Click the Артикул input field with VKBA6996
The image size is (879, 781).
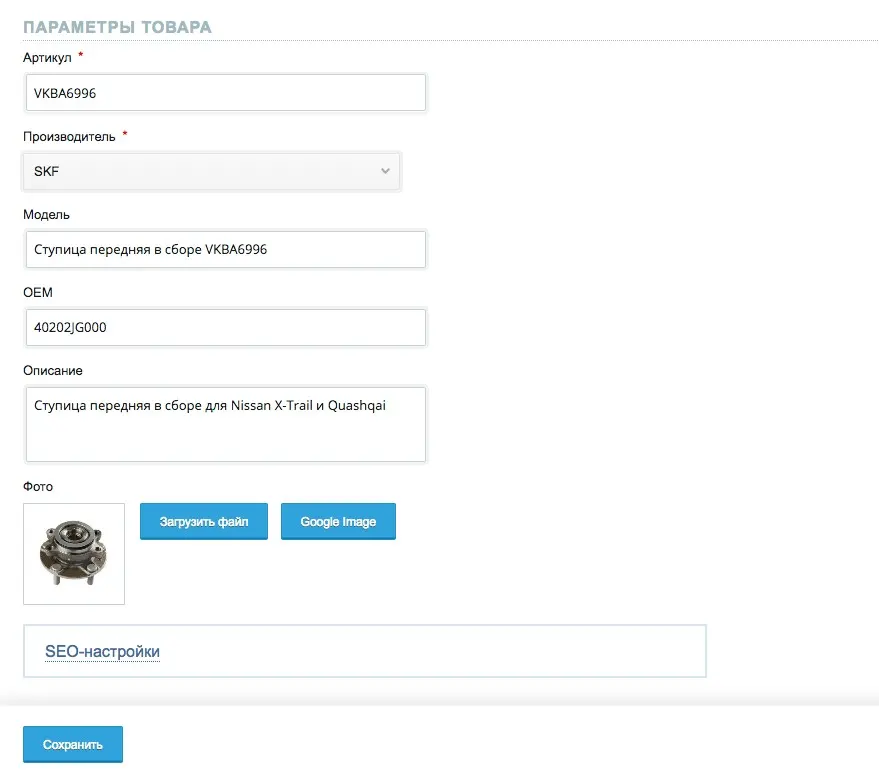[x=225, y=93]
